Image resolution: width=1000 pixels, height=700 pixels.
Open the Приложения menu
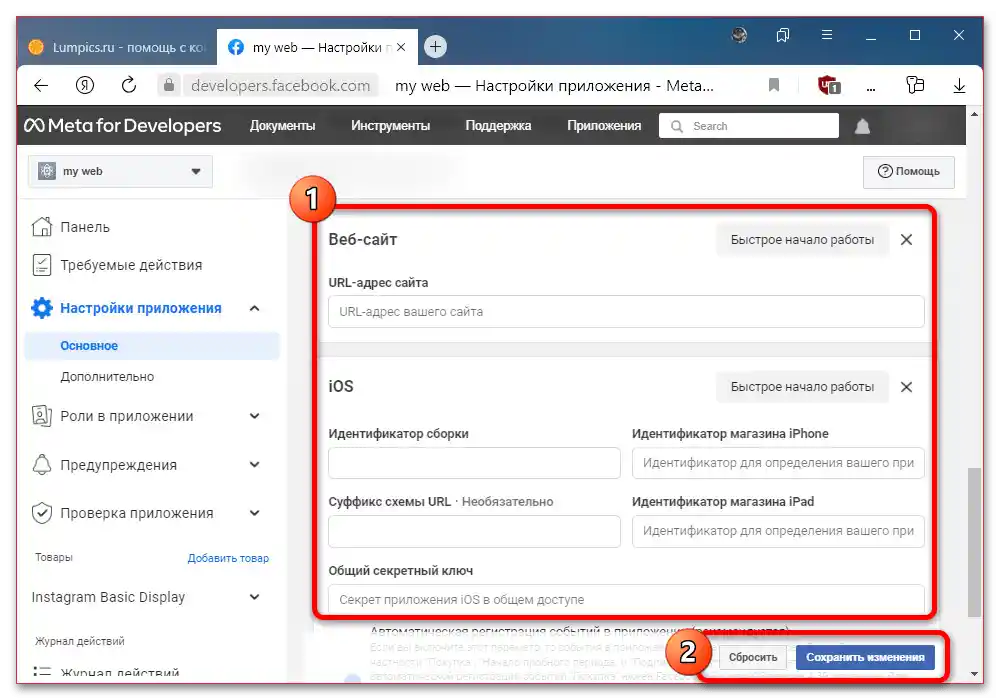pos(604,126)
